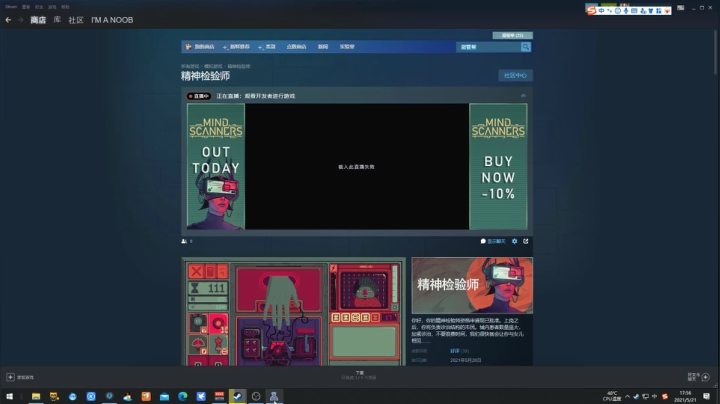Toggle Sogou Chinese/English 中 mode
The width and height of the screenshot is (720, 404).
click(601, 11)
